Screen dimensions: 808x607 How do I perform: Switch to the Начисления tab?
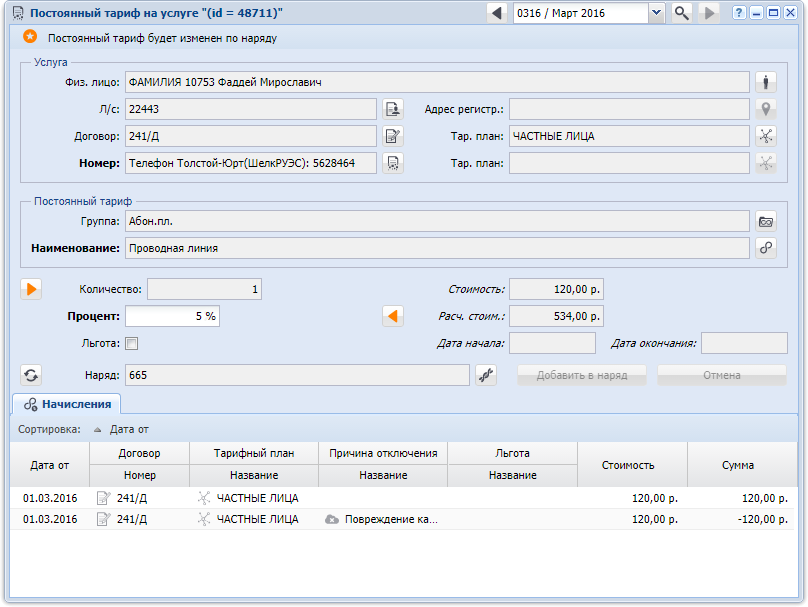pyautogui.click(x=67, y=404)
